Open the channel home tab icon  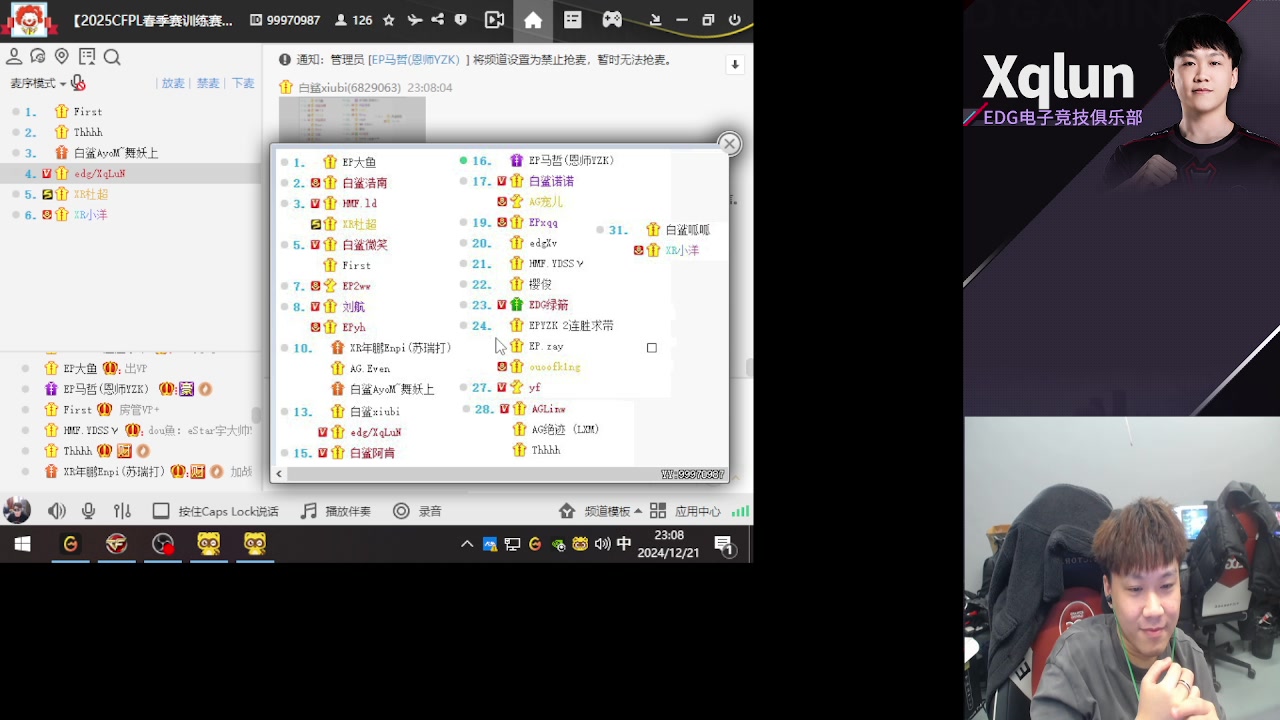533,20
